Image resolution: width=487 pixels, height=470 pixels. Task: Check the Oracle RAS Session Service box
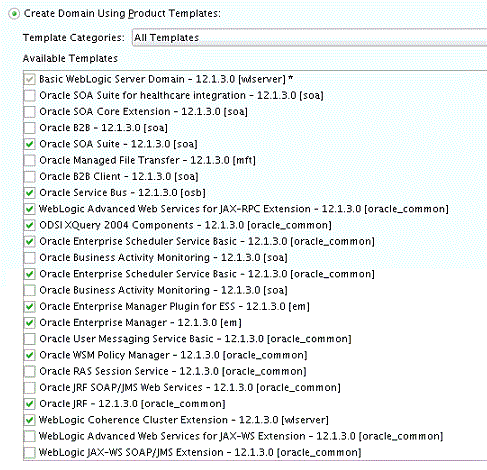pos(30,371)
